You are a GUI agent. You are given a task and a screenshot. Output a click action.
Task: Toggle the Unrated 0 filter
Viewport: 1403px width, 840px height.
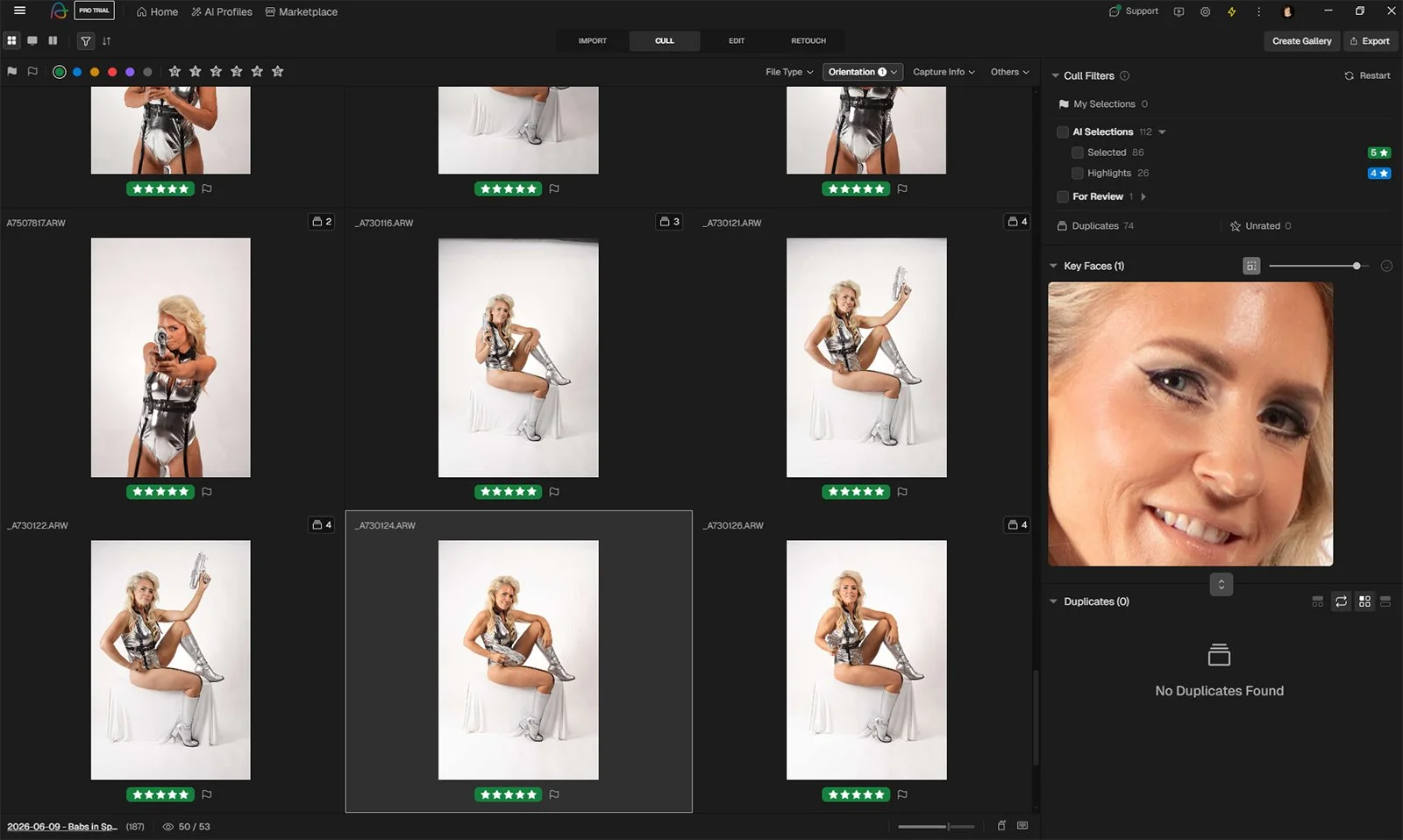pyautogui.click(x=1260, y=226)
